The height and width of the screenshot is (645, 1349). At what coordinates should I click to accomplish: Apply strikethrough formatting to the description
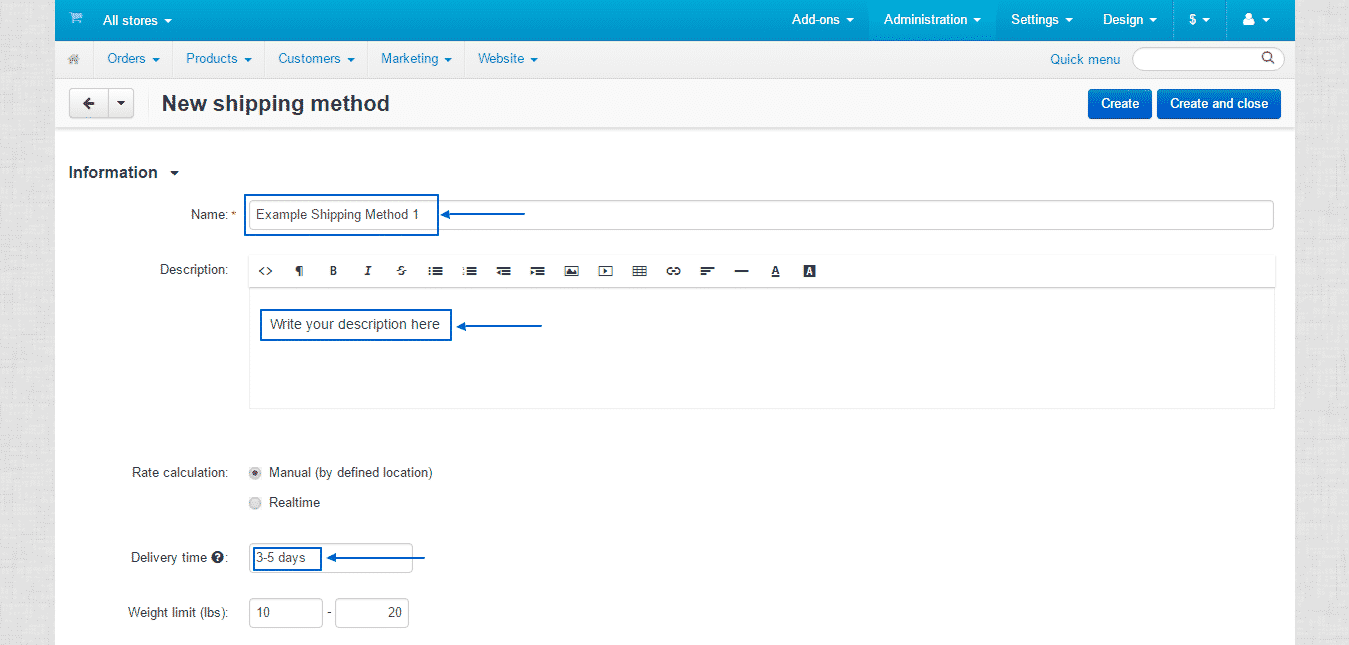coord(401,270)
